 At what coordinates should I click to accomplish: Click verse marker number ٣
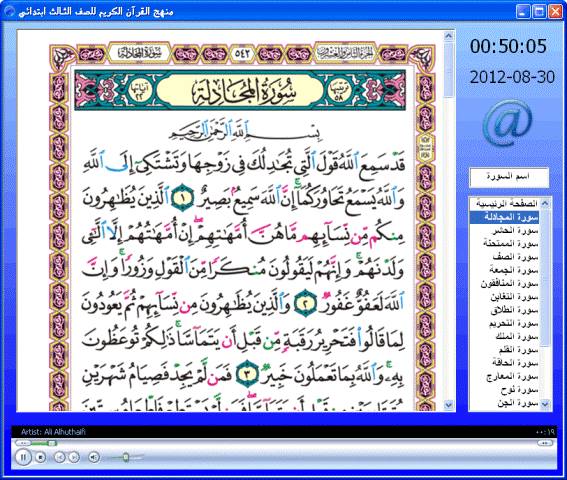247,374
